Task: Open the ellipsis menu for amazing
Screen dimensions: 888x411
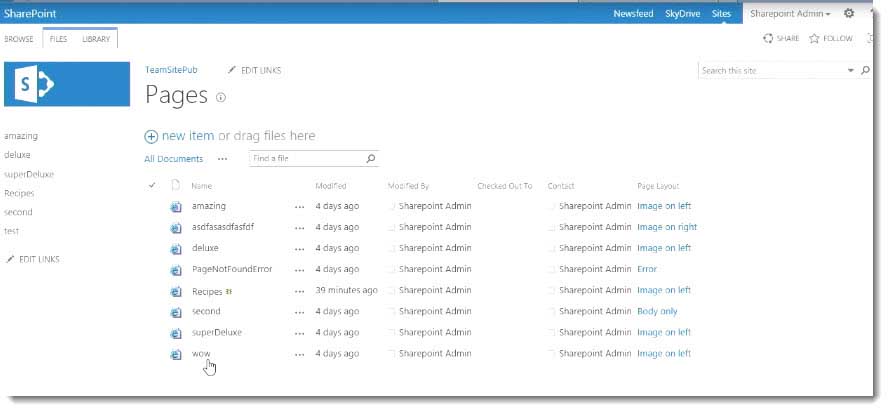Action: (x=300, y=207)
